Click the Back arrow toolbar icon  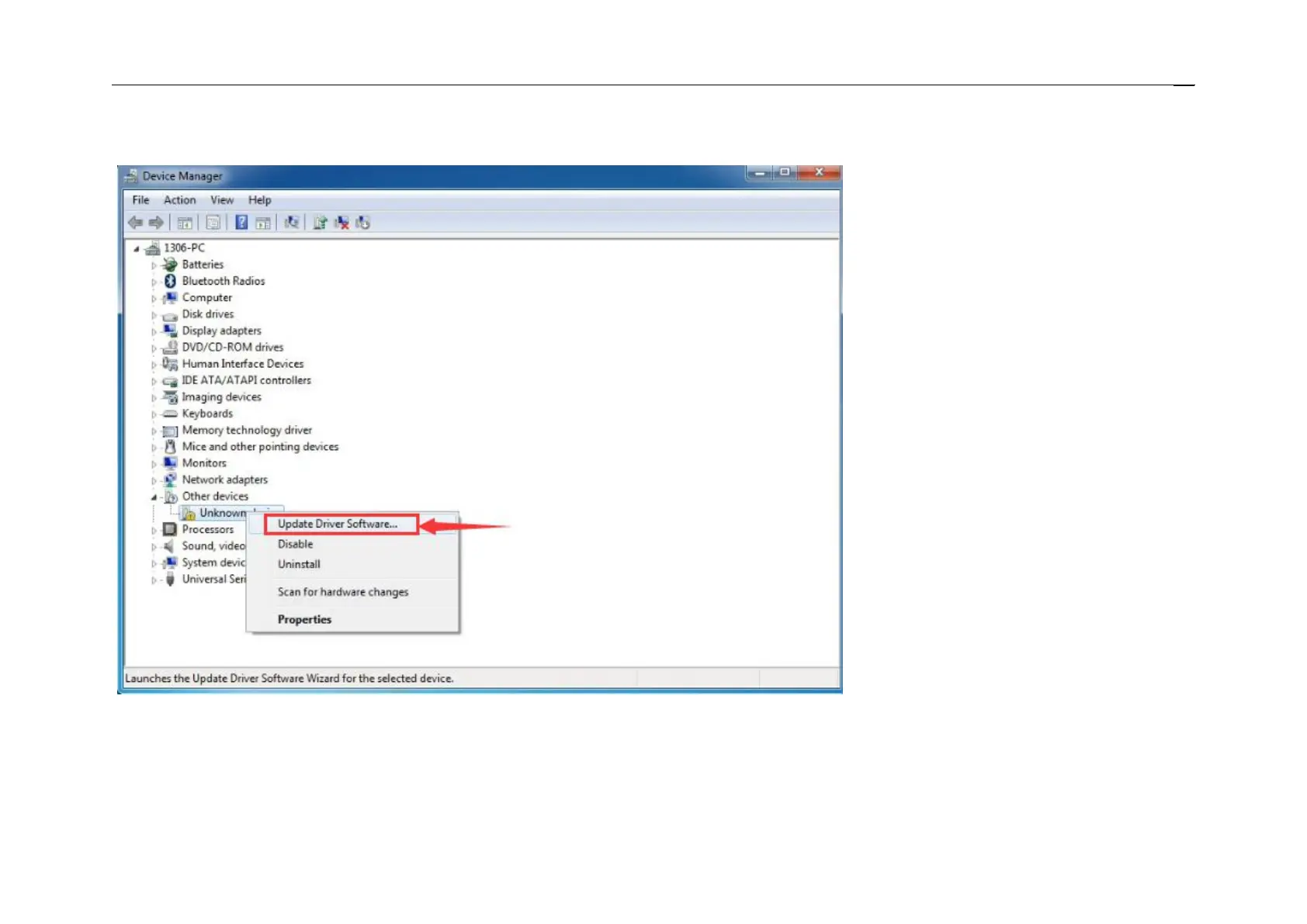[135, 223]
